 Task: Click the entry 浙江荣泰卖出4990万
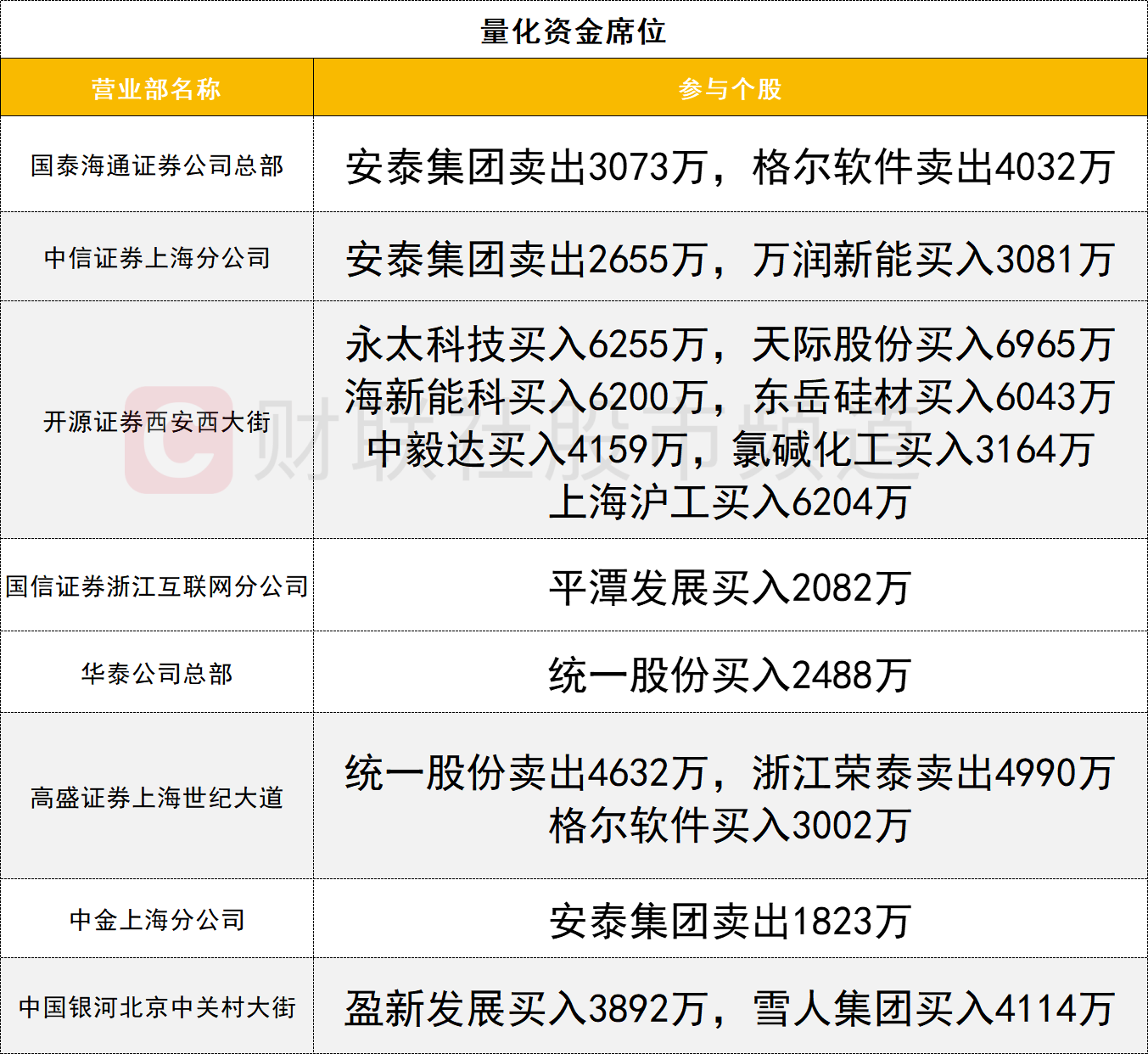933,773
